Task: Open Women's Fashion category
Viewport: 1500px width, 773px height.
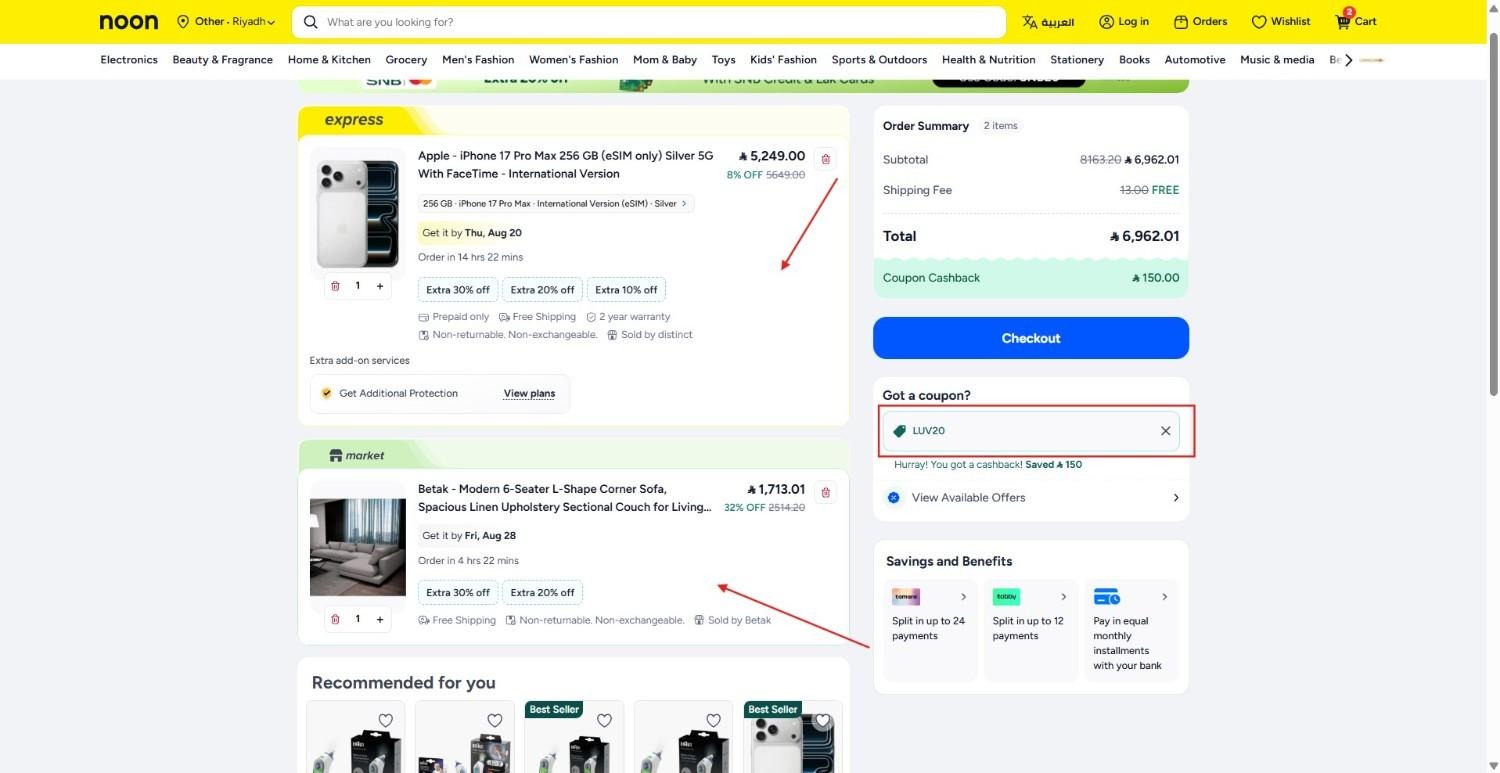Action: point(574,60)
